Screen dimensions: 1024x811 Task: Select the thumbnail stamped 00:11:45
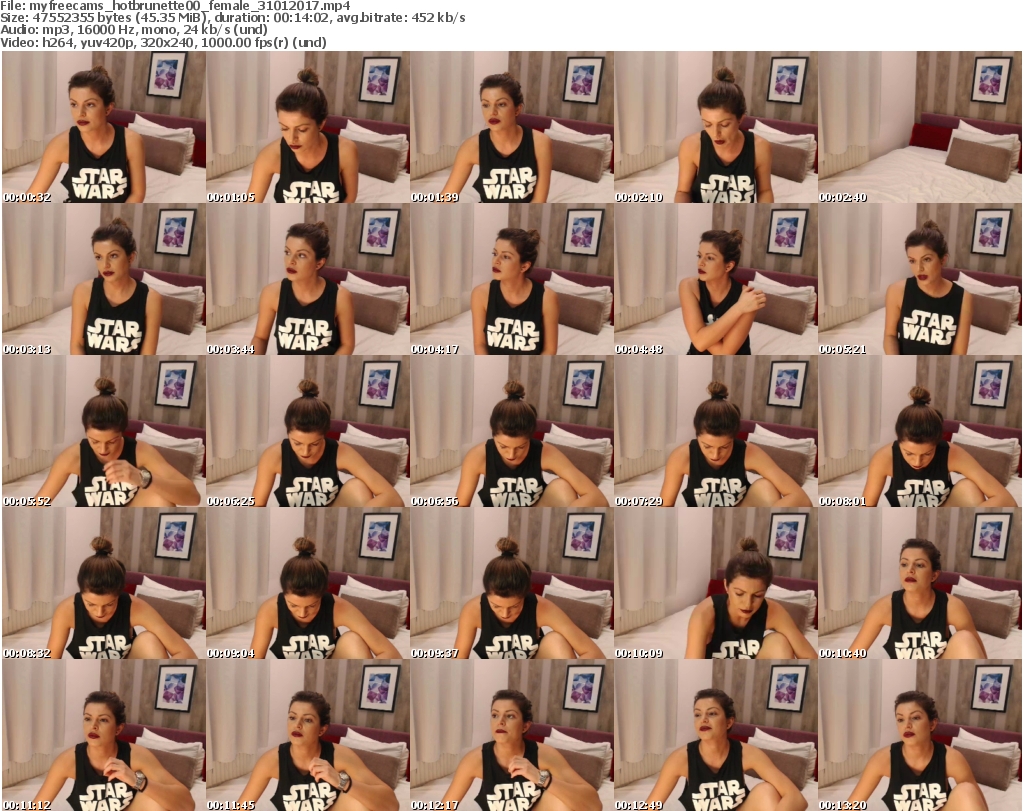(x=308, y=735)
